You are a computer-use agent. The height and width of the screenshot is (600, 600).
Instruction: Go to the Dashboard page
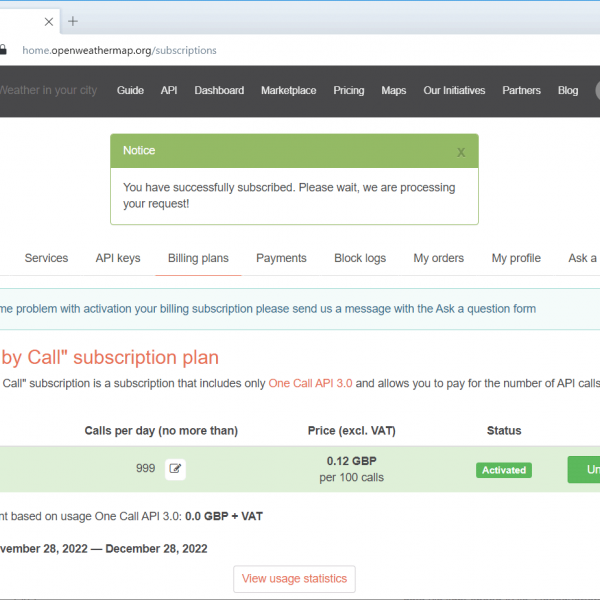tap(219, 90)
